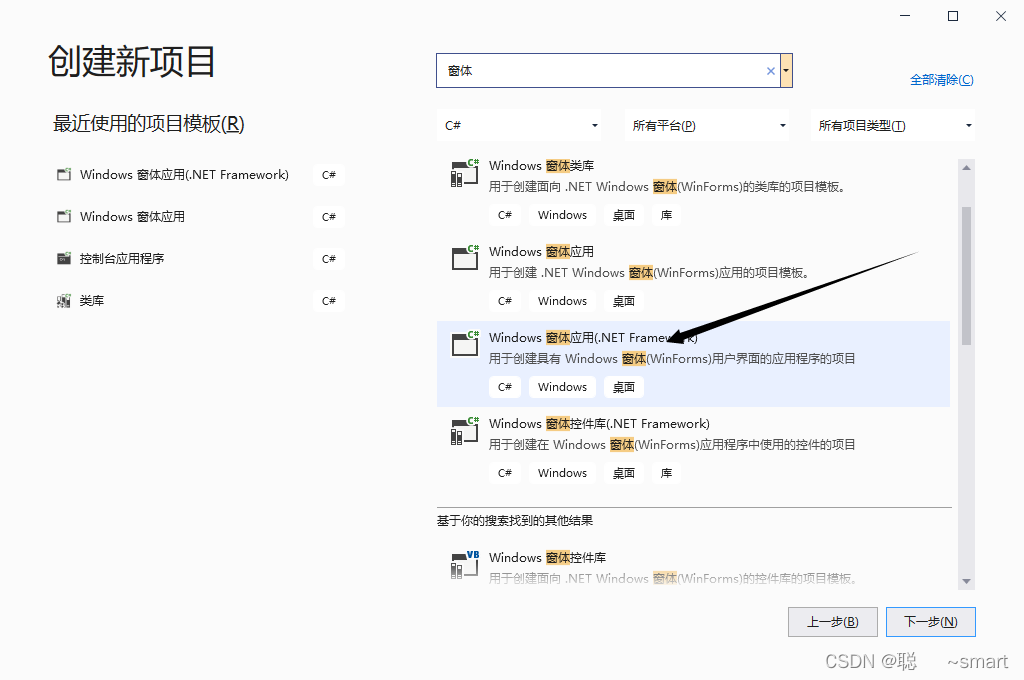
Task: Click C# tag under Windows 窗体应用(.NET Framework)
Action: click(x=505, y=387)
